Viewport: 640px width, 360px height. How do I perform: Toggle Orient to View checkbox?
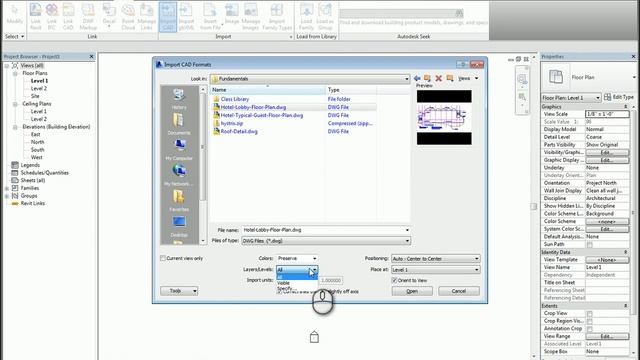point(394,280)
